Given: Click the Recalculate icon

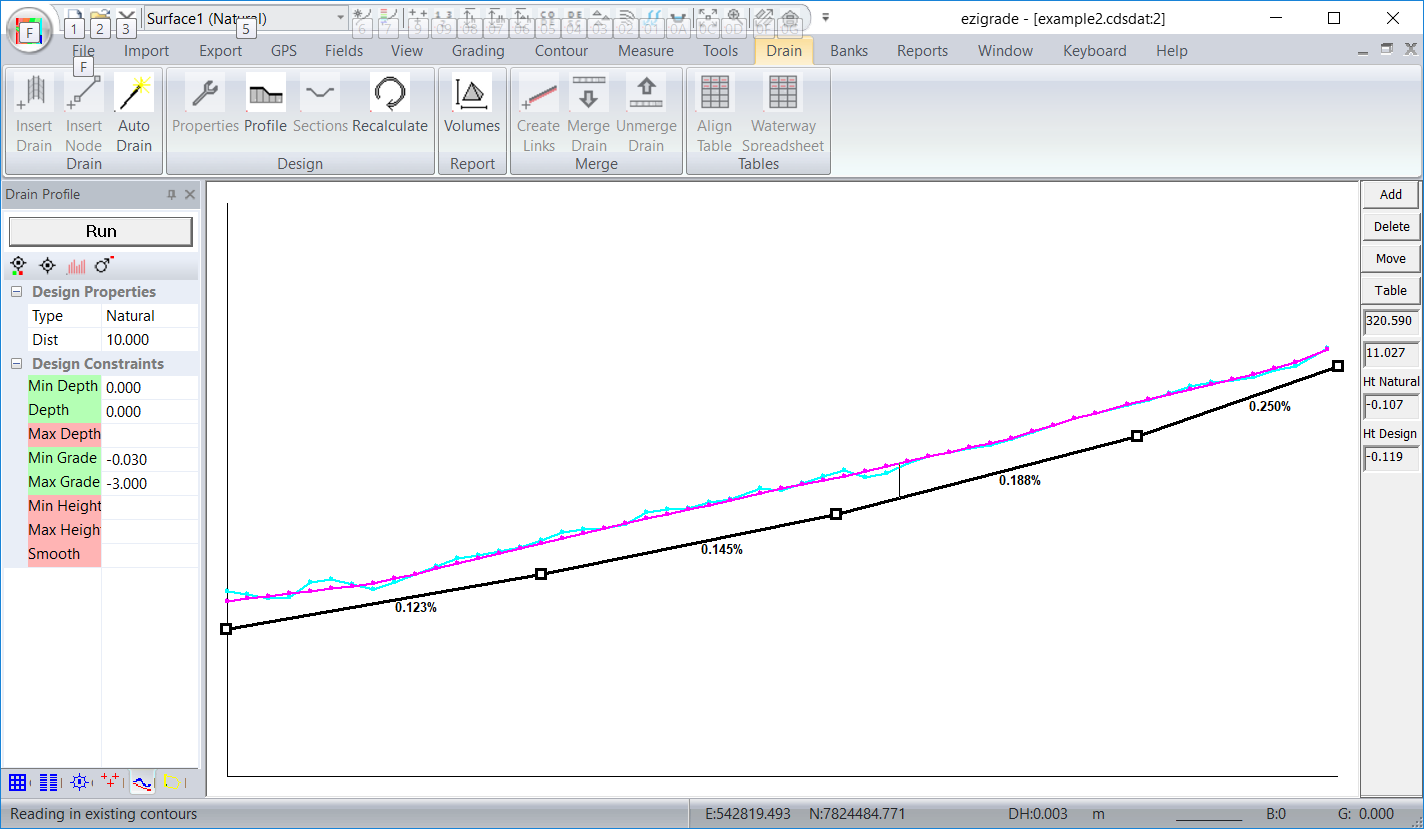Looking at the screenshot, I should [390, 95].
